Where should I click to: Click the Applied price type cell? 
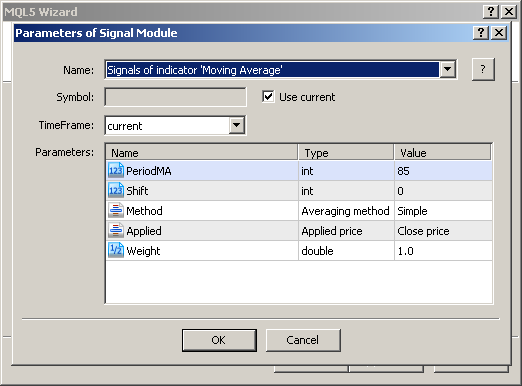[x=346, y=231]
